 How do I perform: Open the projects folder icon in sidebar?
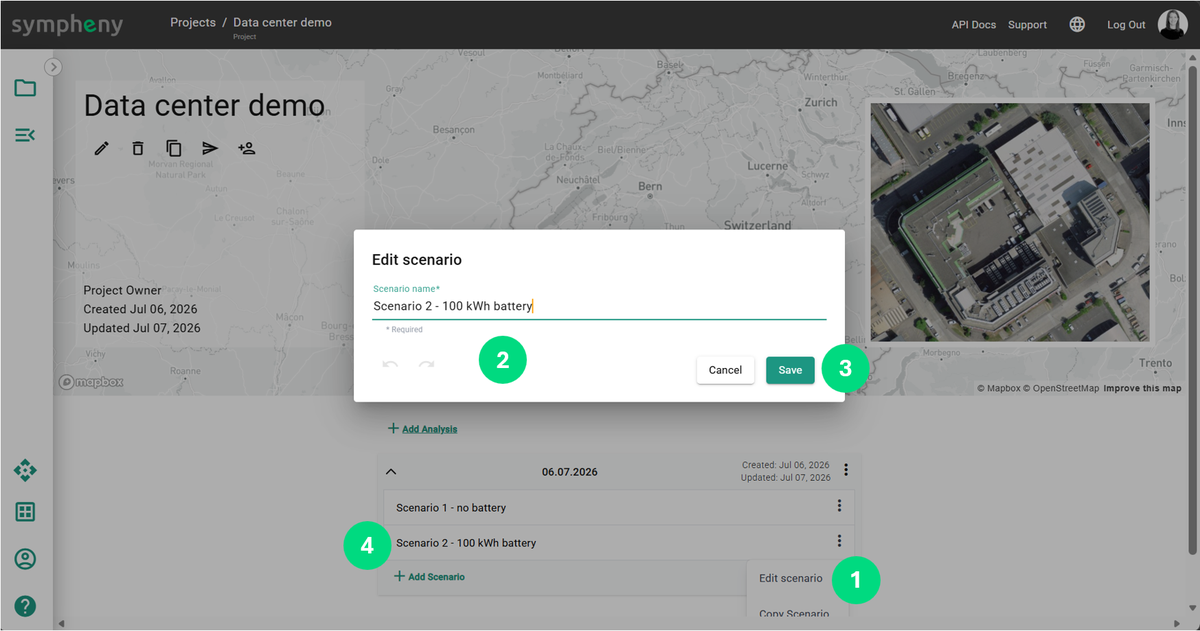click(25, 88)
